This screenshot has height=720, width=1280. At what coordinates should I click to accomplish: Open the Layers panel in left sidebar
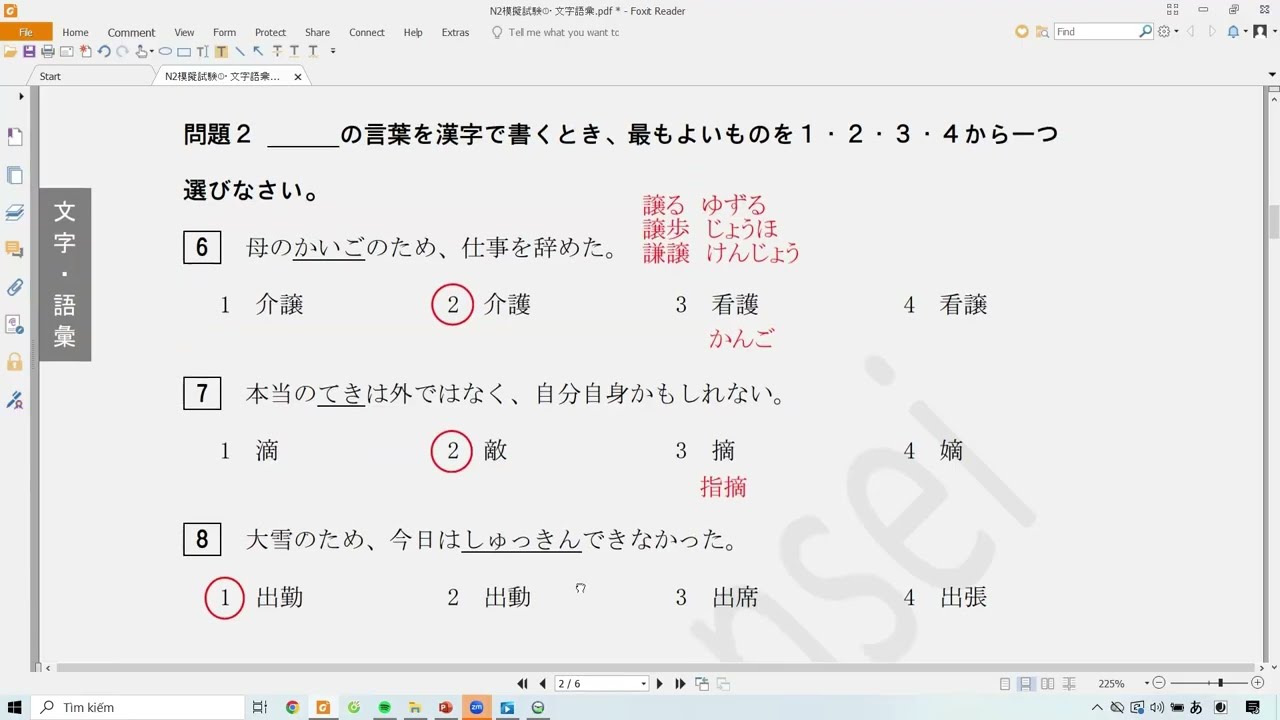pyautogui.click(x=14, y=212)
